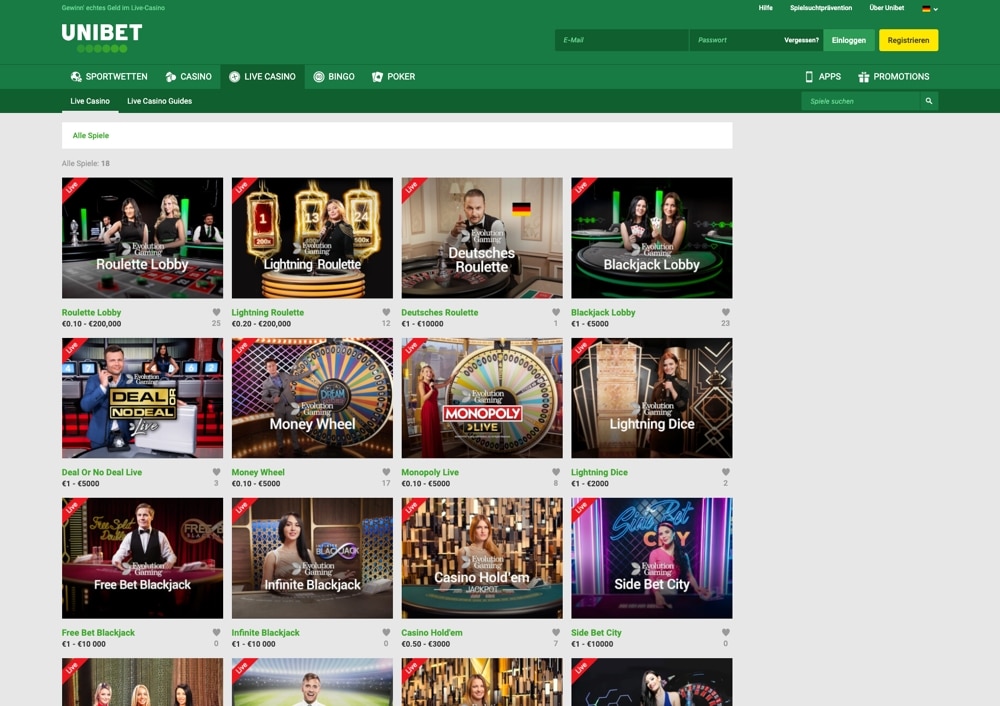Screen dimensions: 1000x706
Task: Click the Promotions gift icon
Action: pyautogui.click(x=864, y=77)
